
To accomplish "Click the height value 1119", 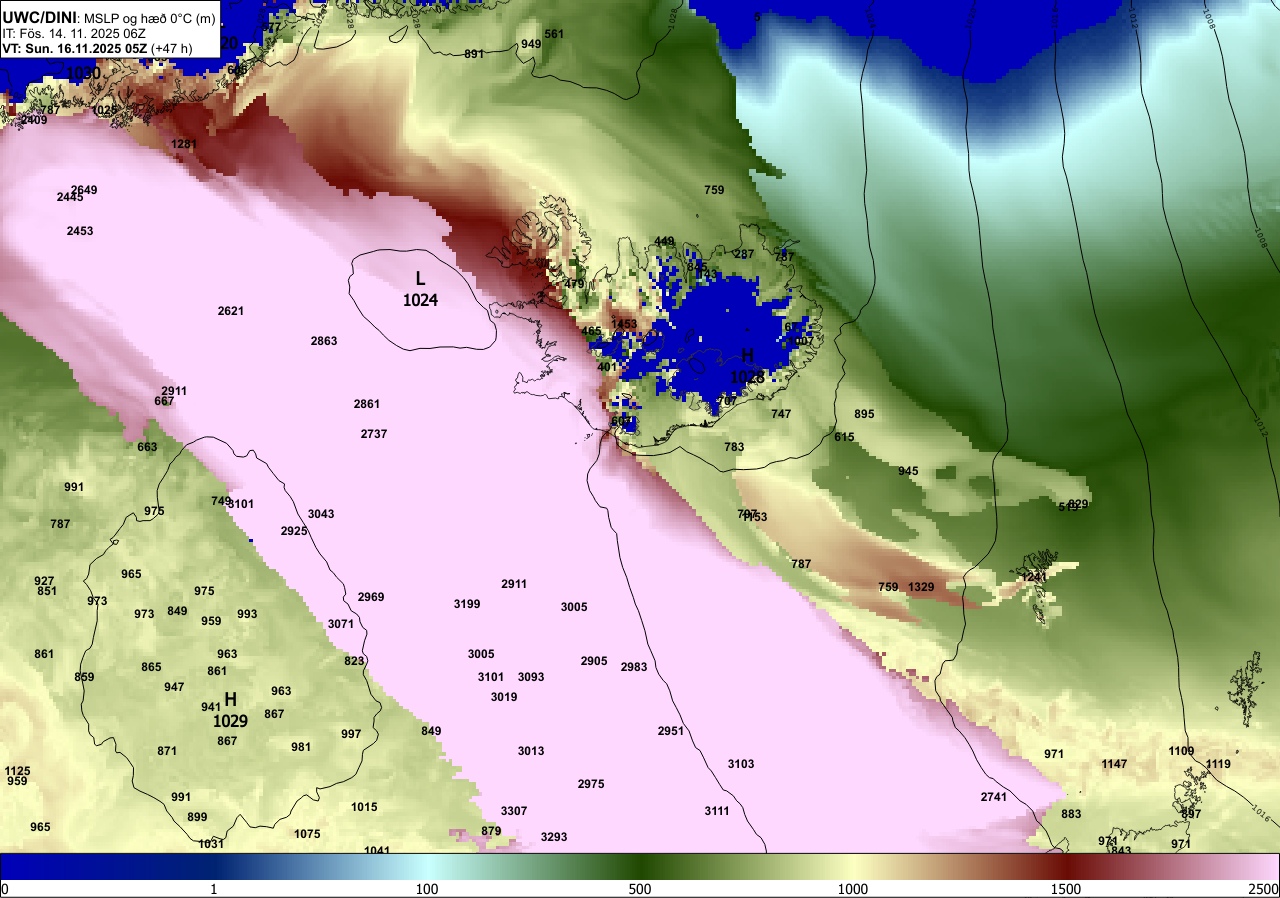I will [1218, 764].
